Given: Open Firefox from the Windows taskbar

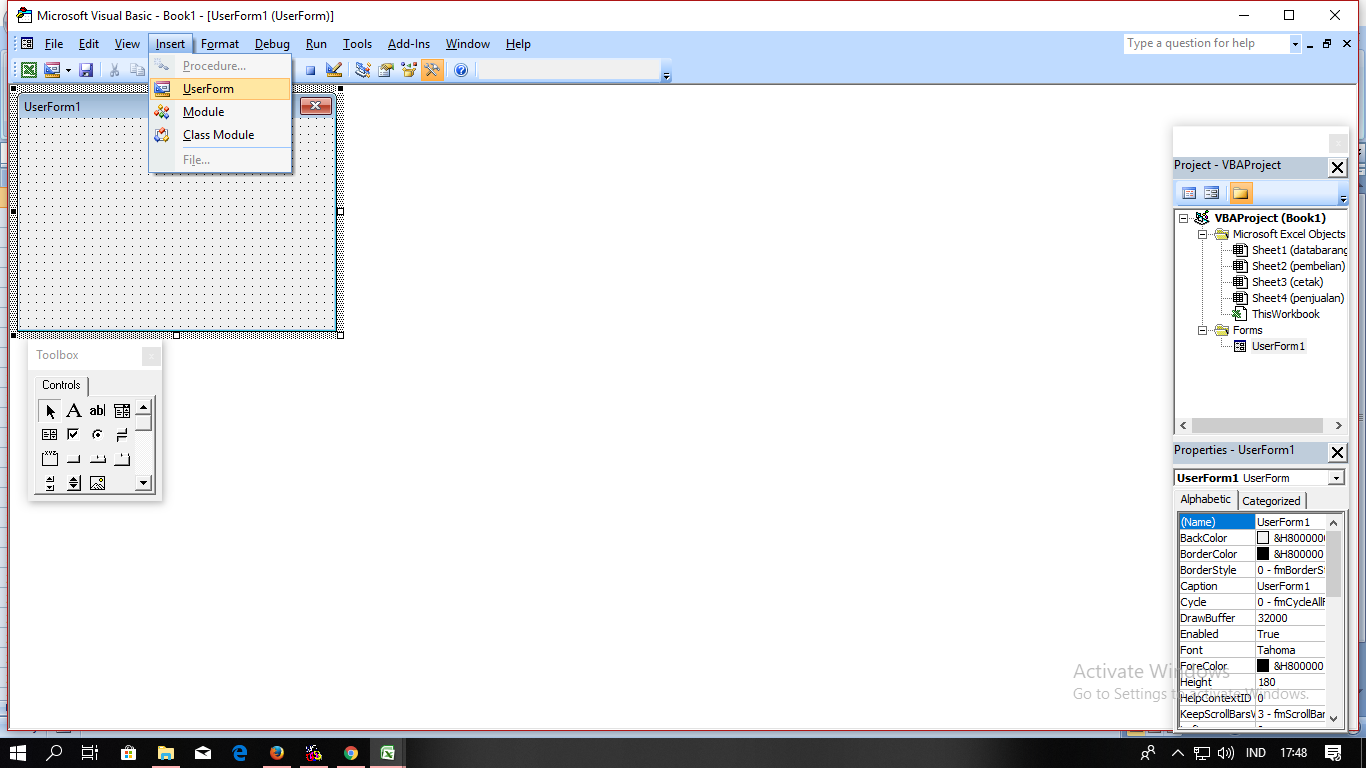Looking at the screenshot, I should pos(276,753).
